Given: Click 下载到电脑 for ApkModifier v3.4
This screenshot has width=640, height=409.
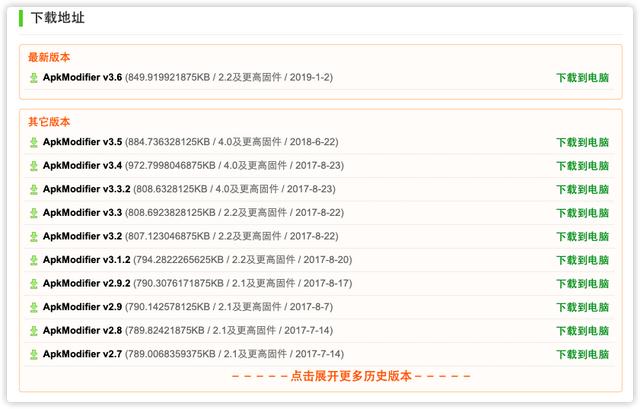Looking at the screenshot, I should coord(582,166).
